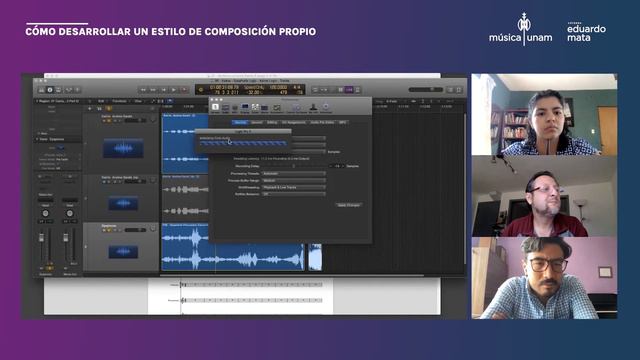Select the second track's gray audio region
The image size is (640, 360).
[x=185, y=197]
